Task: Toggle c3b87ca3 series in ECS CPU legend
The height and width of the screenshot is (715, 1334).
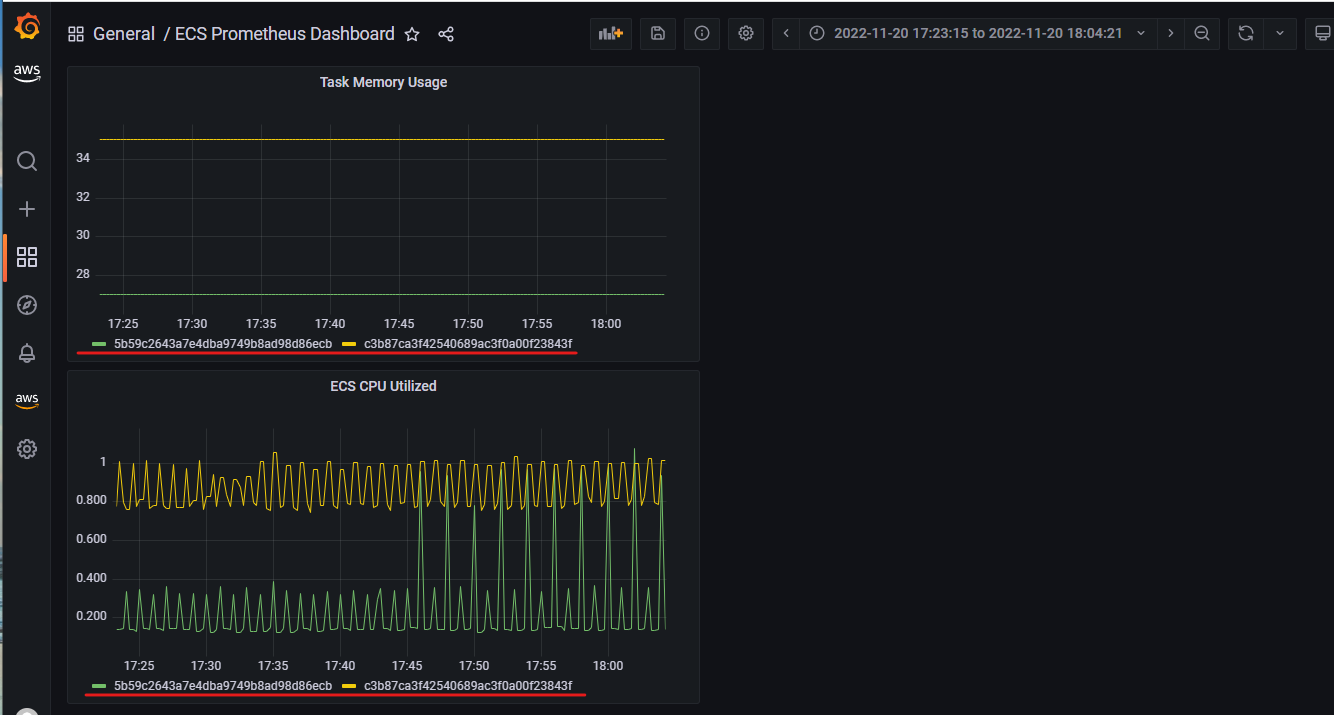Action: (468, 686)
